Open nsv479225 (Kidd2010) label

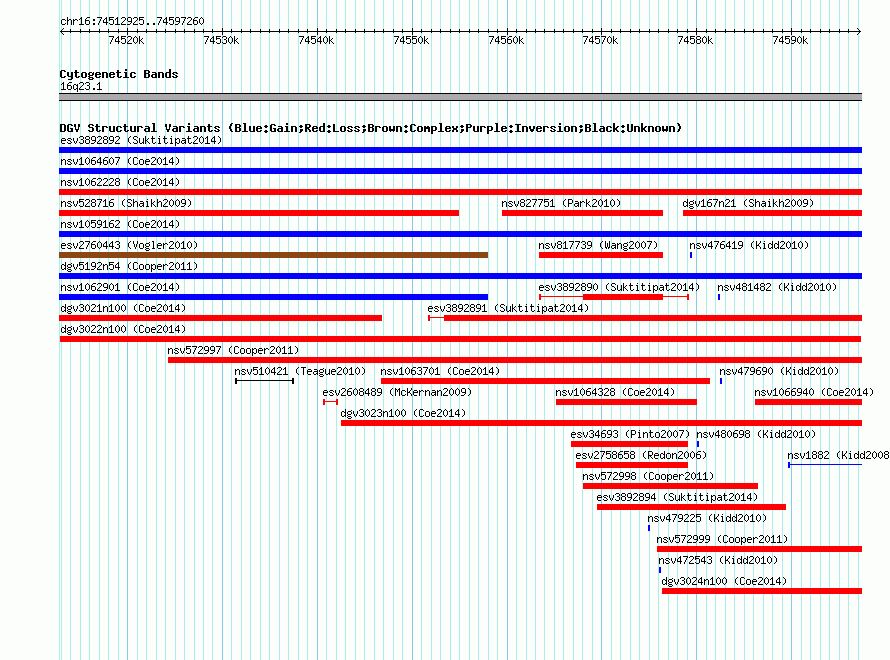point(707,518)
